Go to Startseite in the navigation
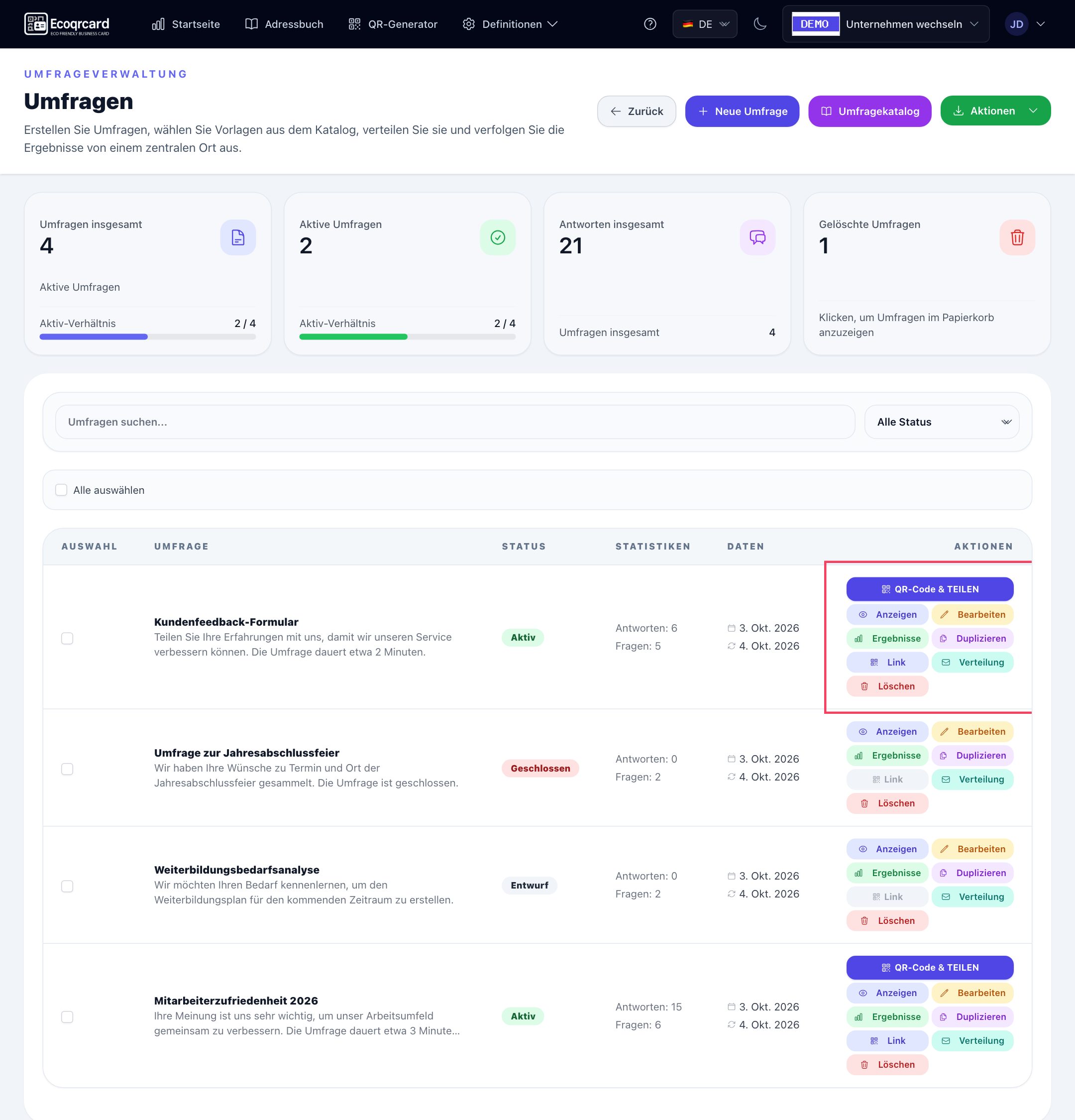1075x1120 pixels. pos(186,24)
